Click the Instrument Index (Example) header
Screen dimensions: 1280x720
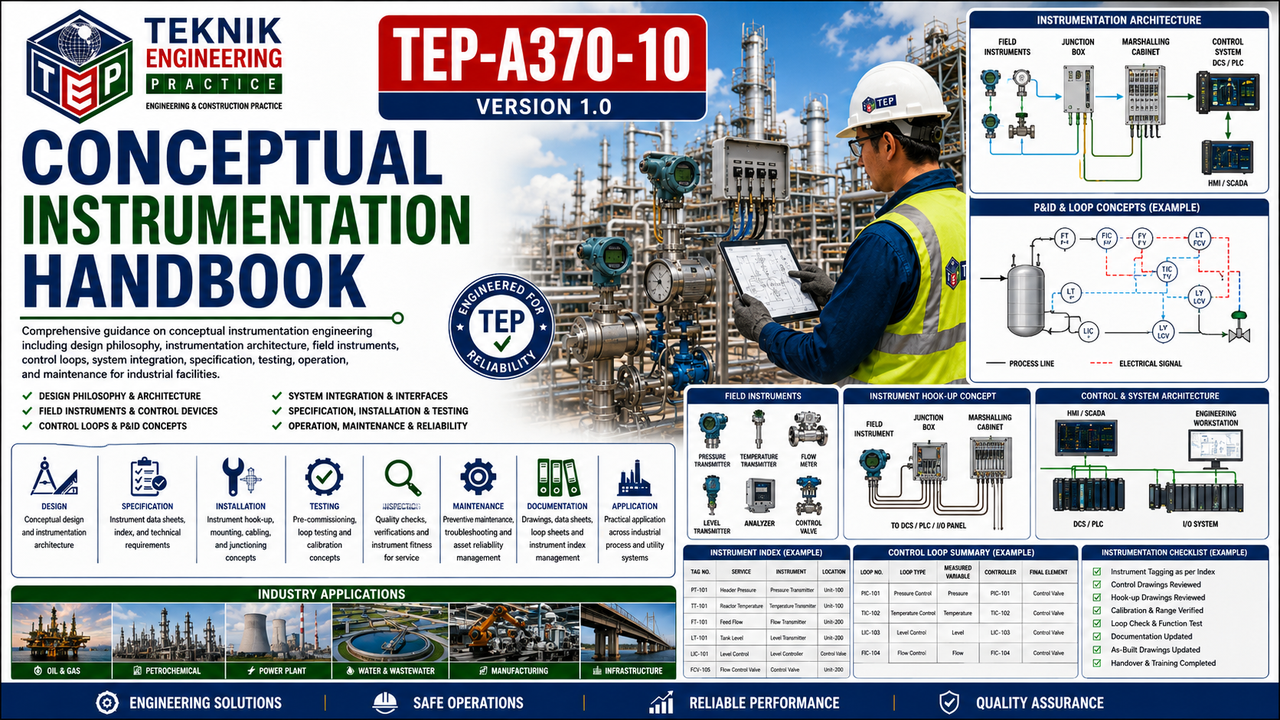coord(765,552)
